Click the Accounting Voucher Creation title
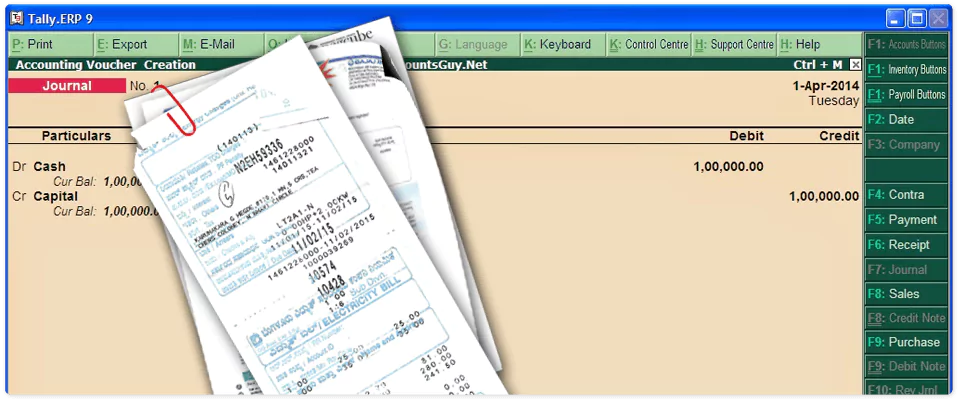Viewport: 958px width, 401px height. (106, 65)
